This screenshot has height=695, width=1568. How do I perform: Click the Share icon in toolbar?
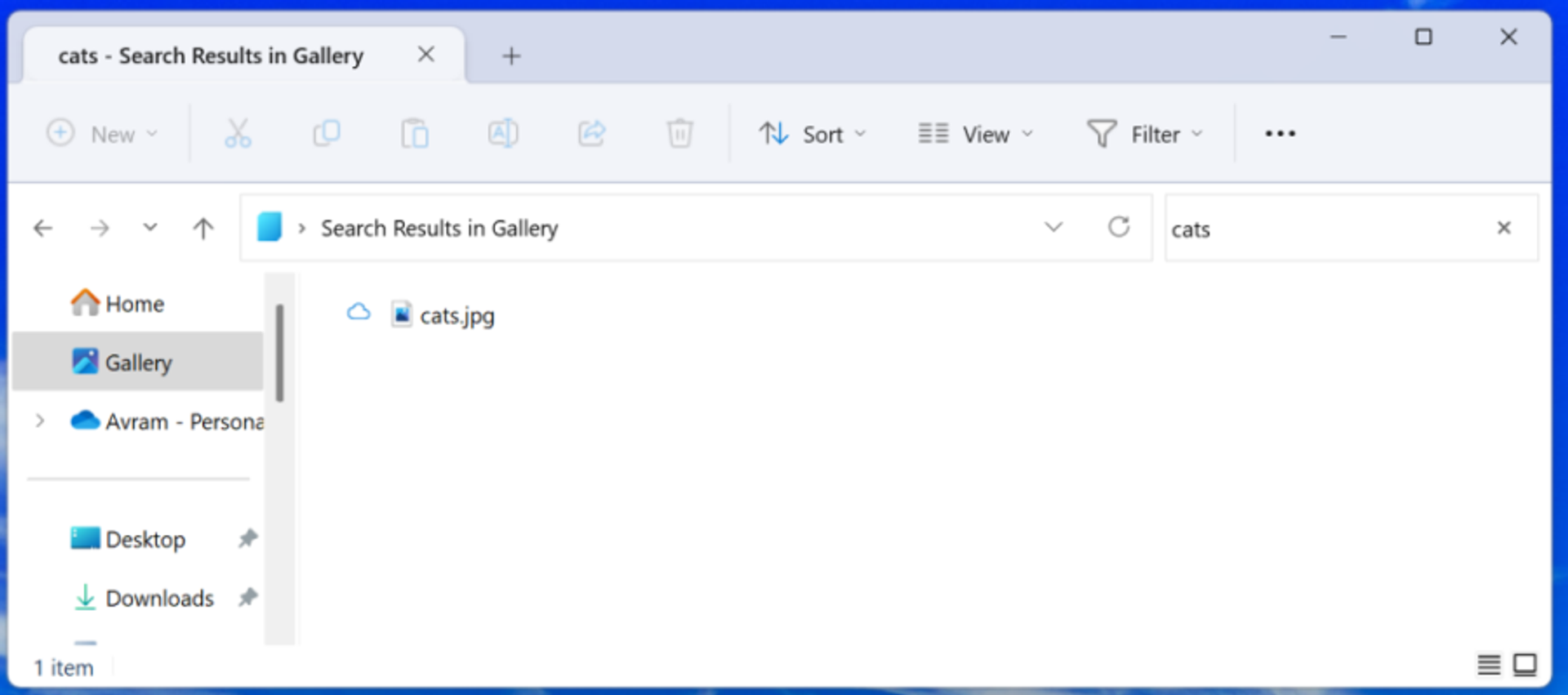tap(592, 134)
